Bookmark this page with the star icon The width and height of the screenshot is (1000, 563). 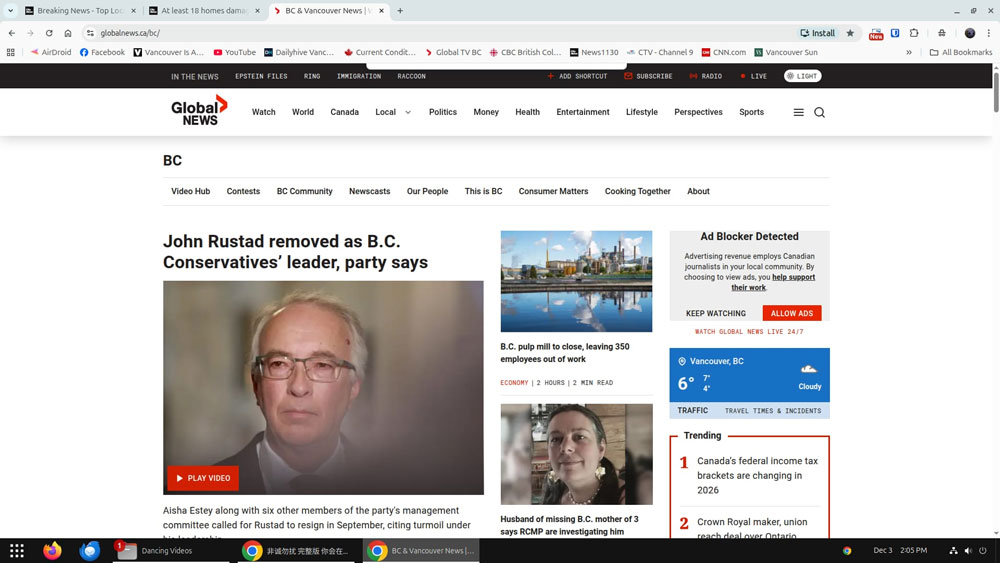[850, 33]
